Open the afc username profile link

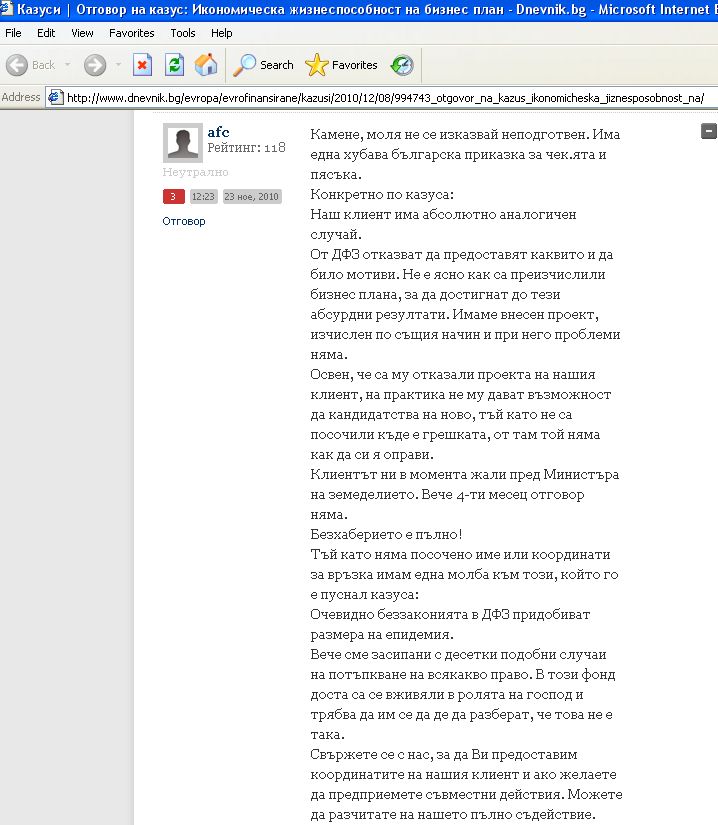[218, 132]
